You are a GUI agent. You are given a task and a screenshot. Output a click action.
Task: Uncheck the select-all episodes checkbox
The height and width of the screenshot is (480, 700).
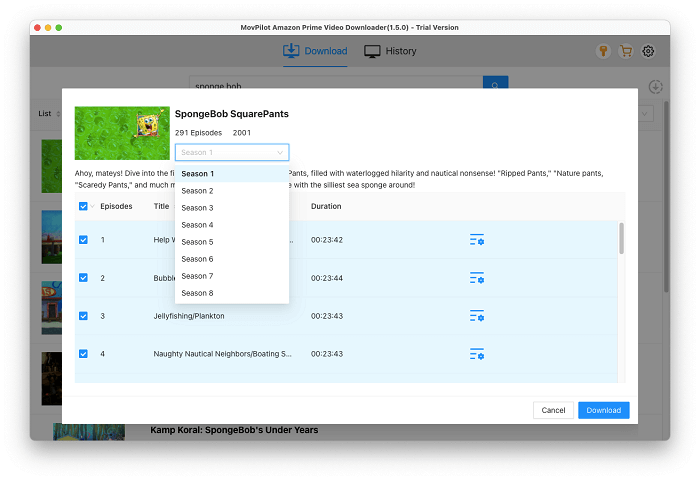(x=83, y=206)
